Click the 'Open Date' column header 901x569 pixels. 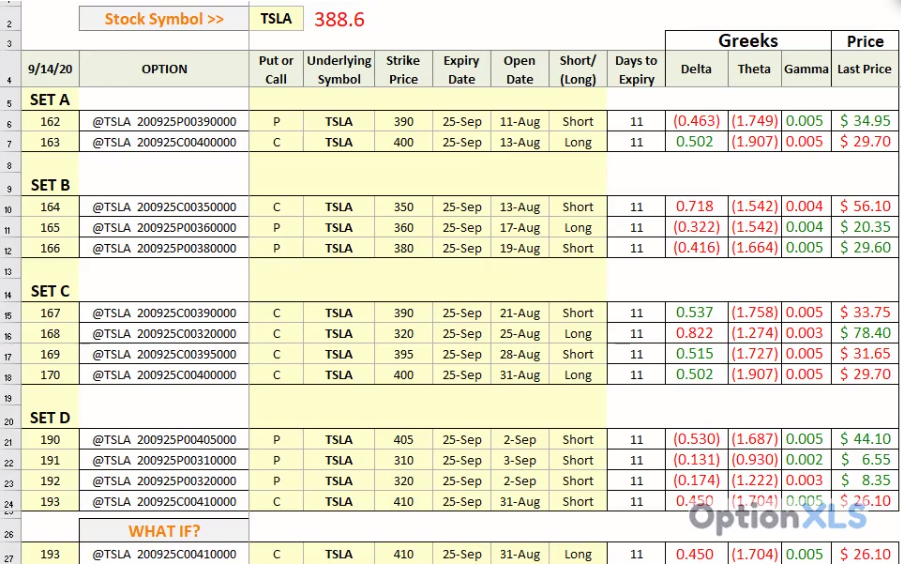click(519, 69)
